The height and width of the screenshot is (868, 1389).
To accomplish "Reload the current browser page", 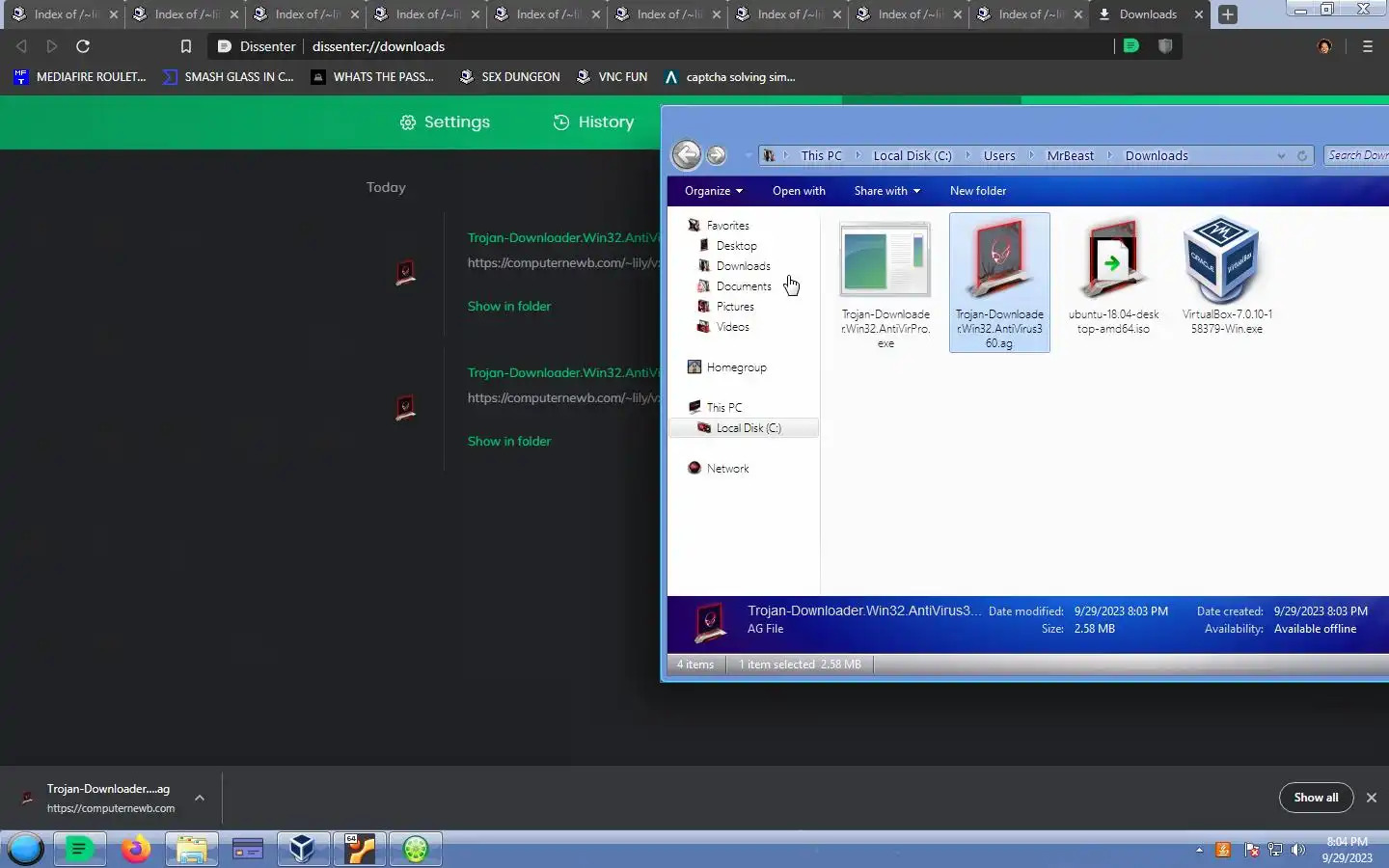I will coord(83,46).
